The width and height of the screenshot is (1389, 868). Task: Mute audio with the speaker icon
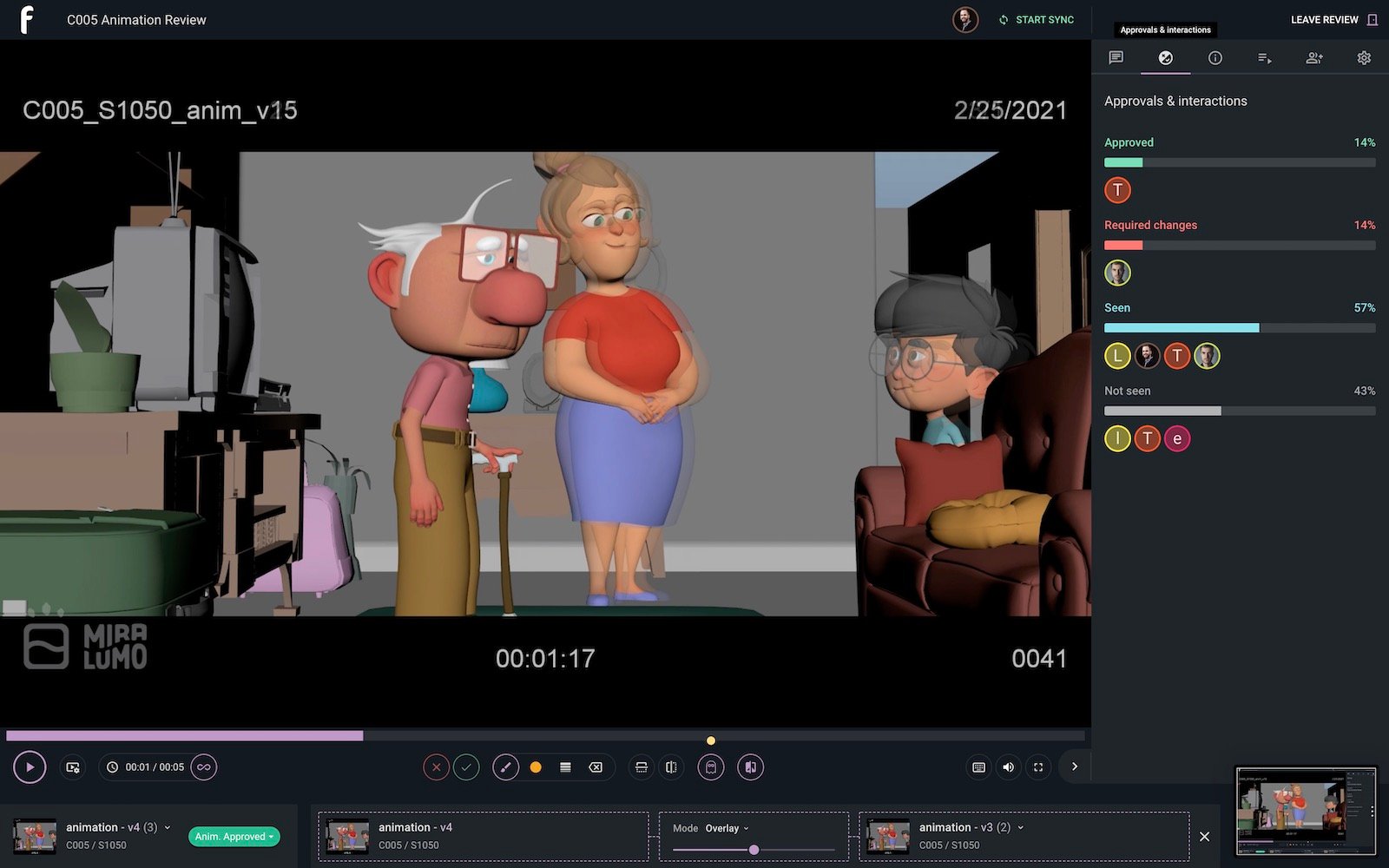[1008, 767]
